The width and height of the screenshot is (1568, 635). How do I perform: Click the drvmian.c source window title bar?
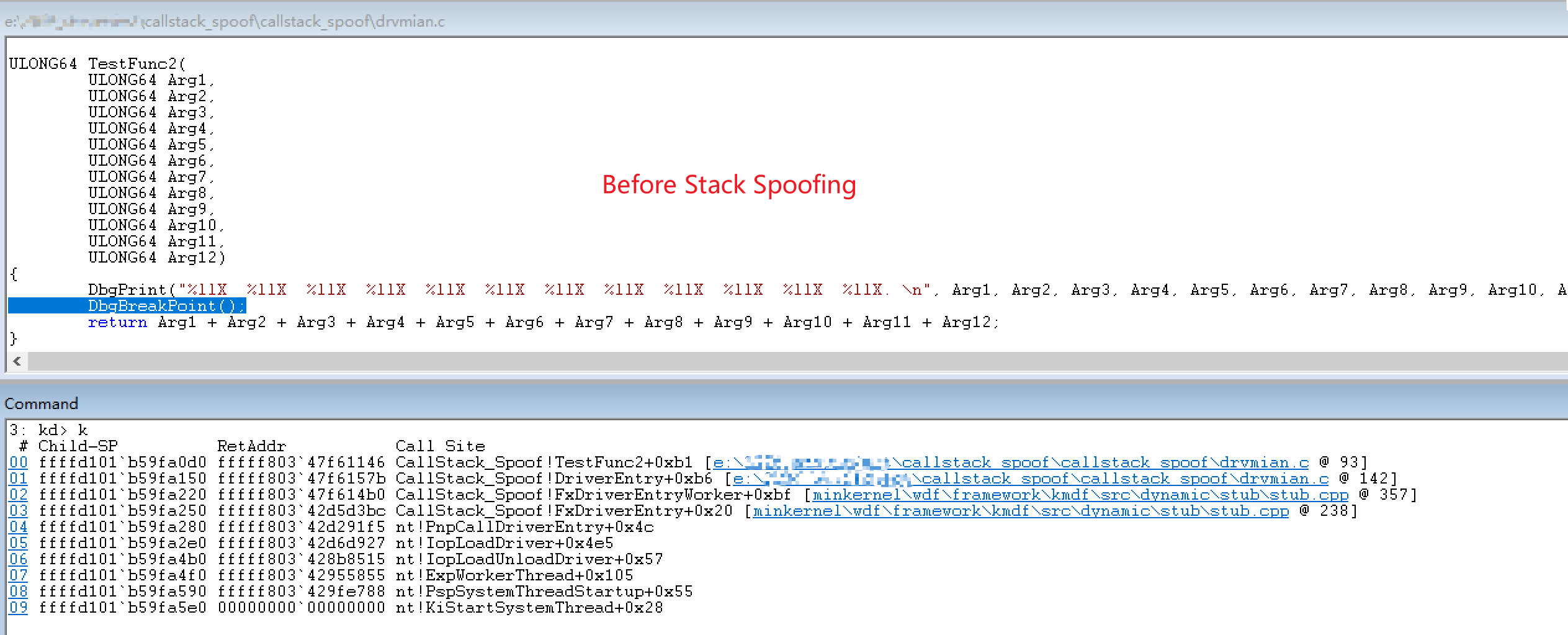pos(784,22)
